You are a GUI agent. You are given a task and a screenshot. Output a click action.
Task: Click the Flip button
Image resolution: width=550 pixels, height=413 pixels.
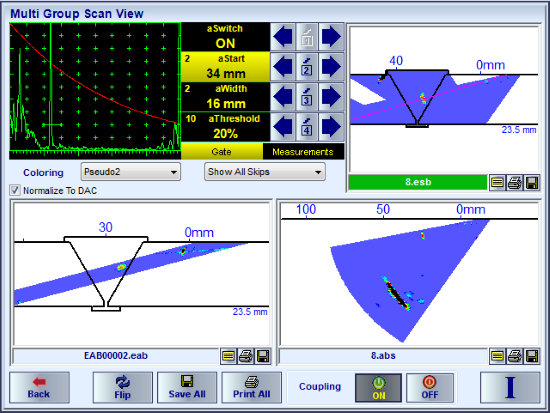click(123, 388)
